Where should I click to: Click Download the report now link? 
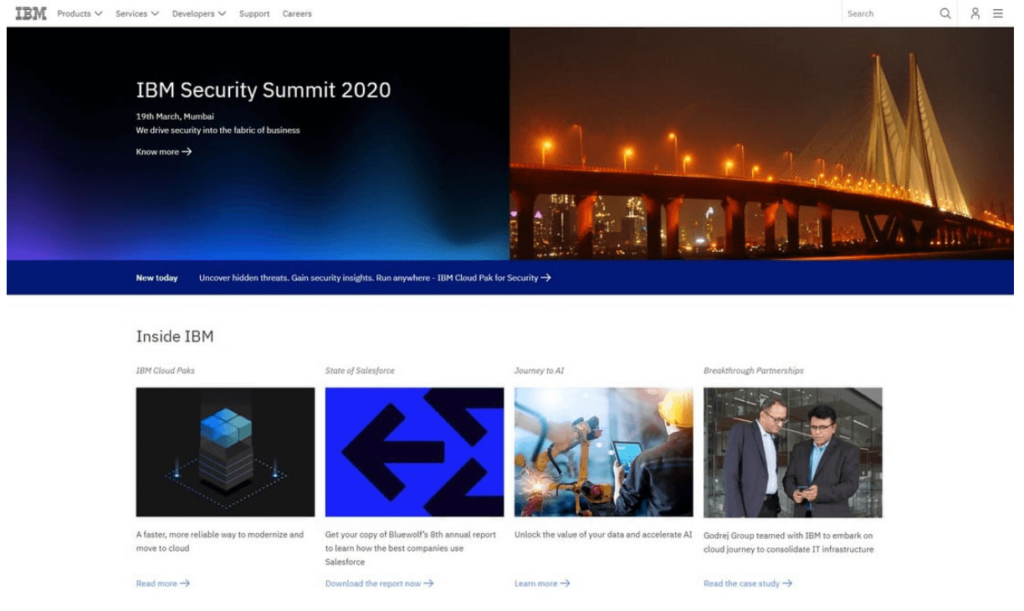(x=379, y=583)
